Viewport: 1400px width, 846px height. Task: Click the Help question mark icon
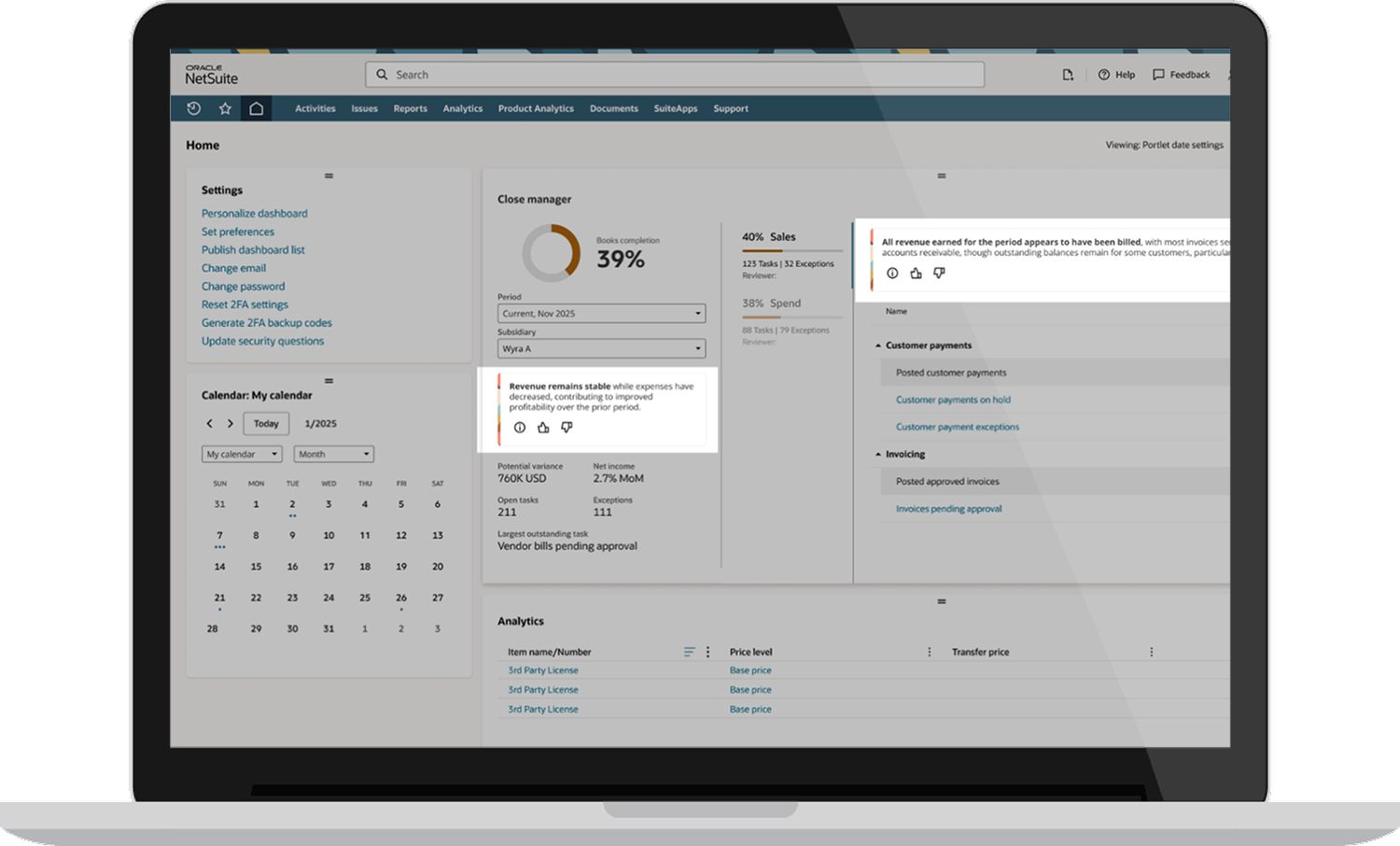click(x=1104, y=75)
